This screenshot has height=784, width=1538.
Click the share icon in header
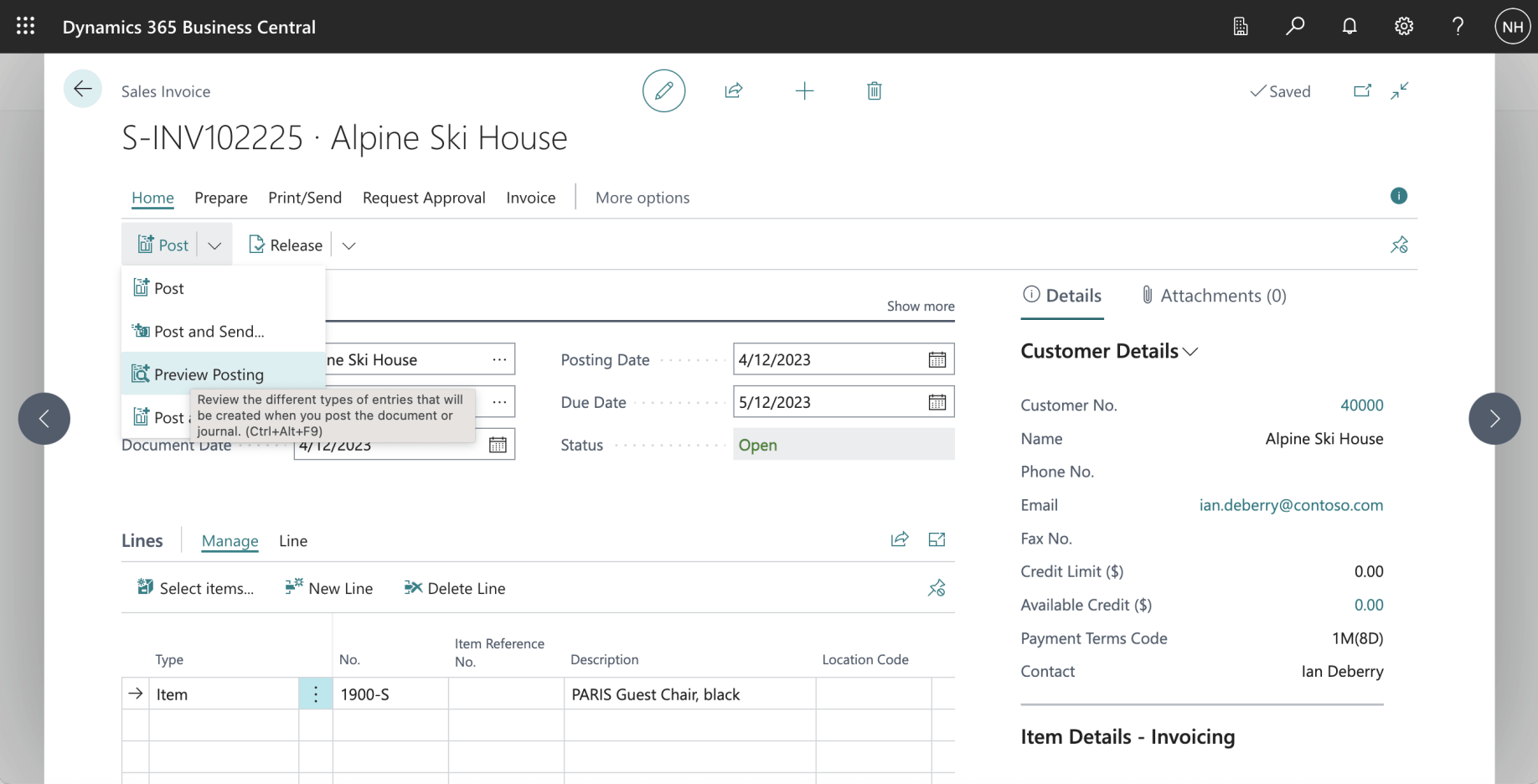click(734, 91)
